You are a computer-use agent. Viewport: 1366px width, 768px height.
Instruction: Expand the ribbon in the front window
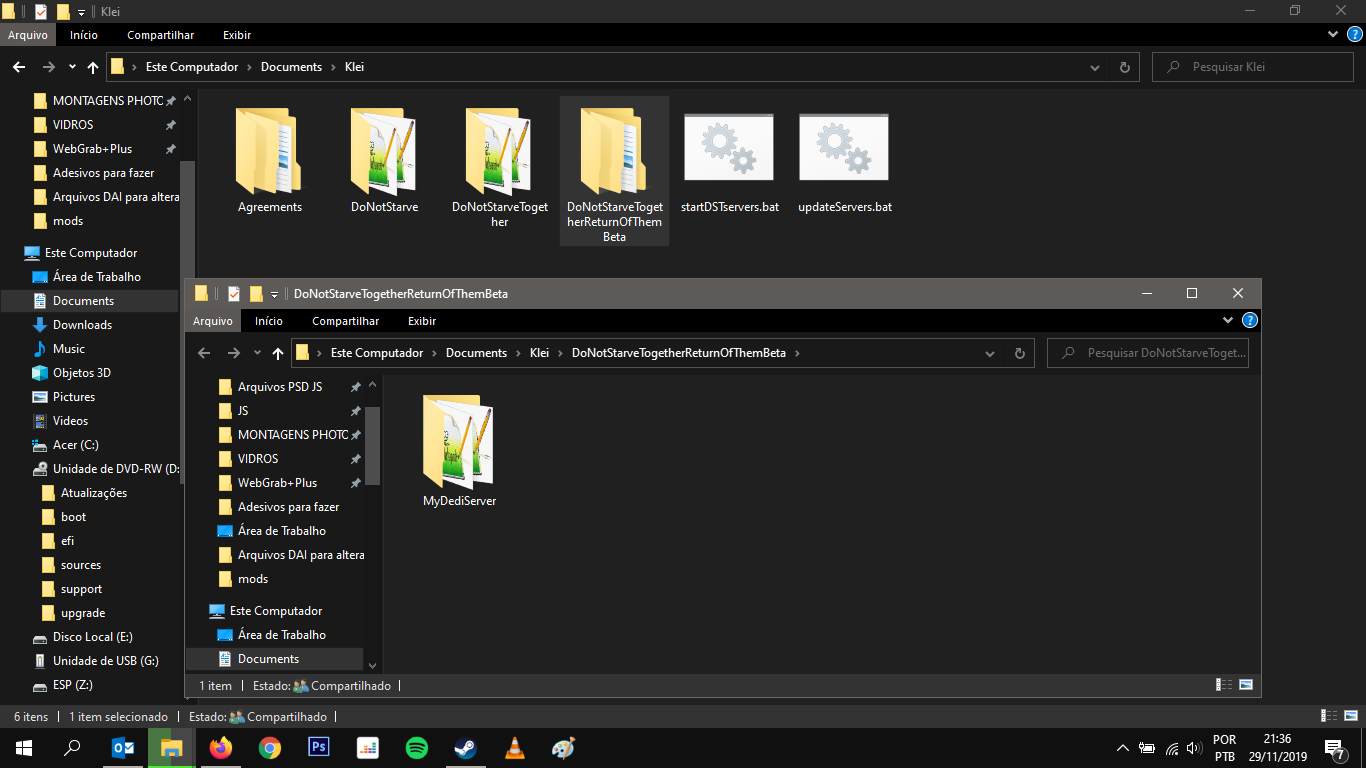coord(1228,321)
